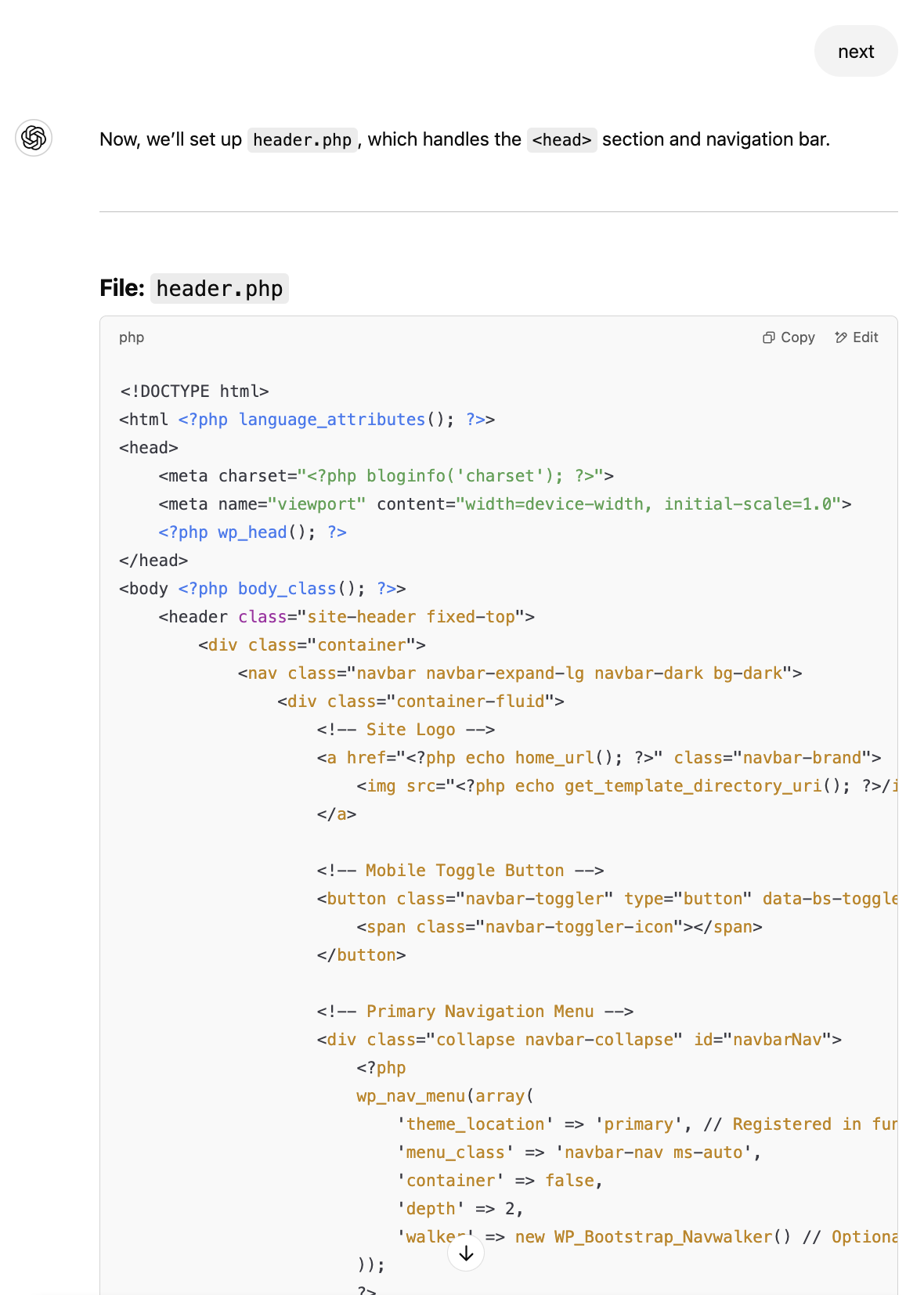
Task: Click the 'depth' => 2 line
Action: (460, 1209)
